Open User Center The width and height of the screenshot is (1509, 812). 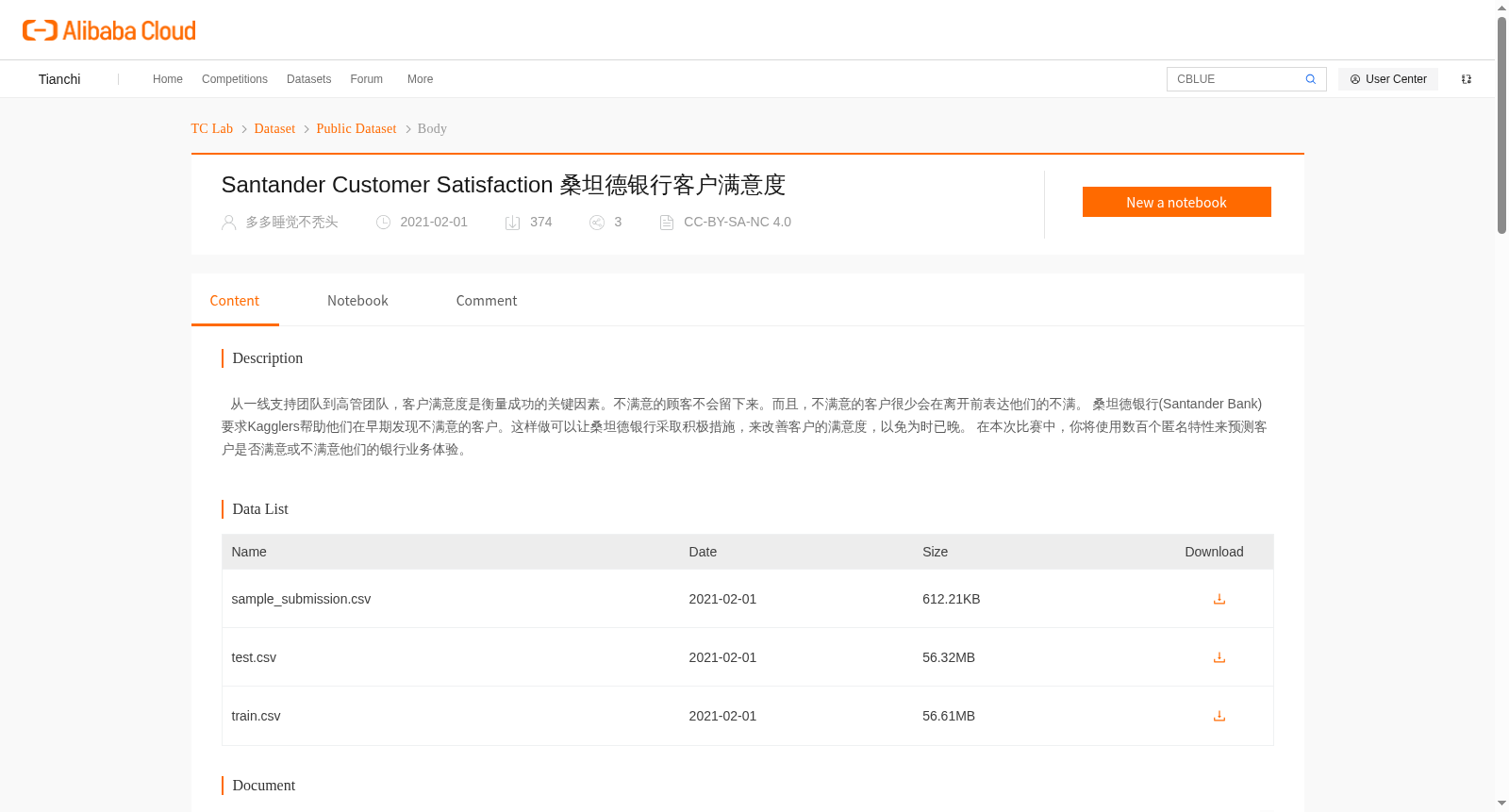coord(1388,79)
